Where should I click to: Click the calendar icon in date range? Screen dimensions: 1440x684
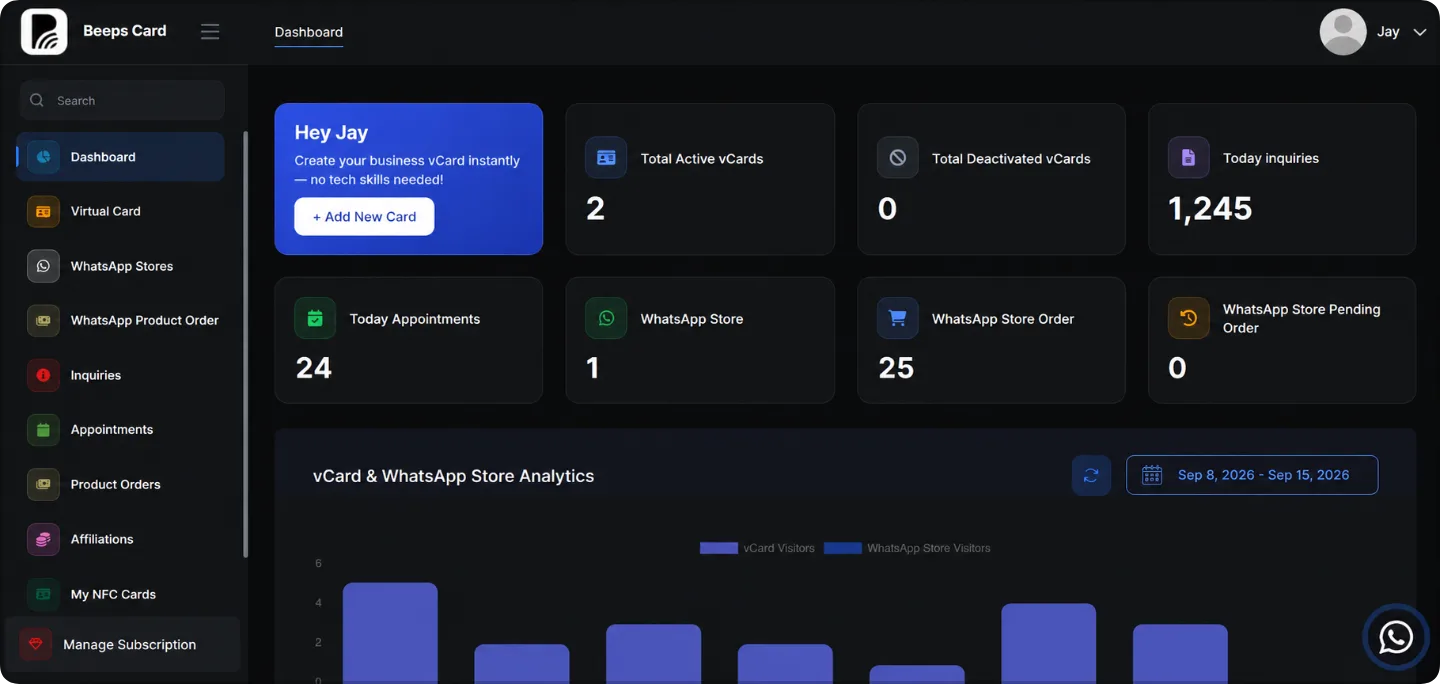pos(1152,475)
